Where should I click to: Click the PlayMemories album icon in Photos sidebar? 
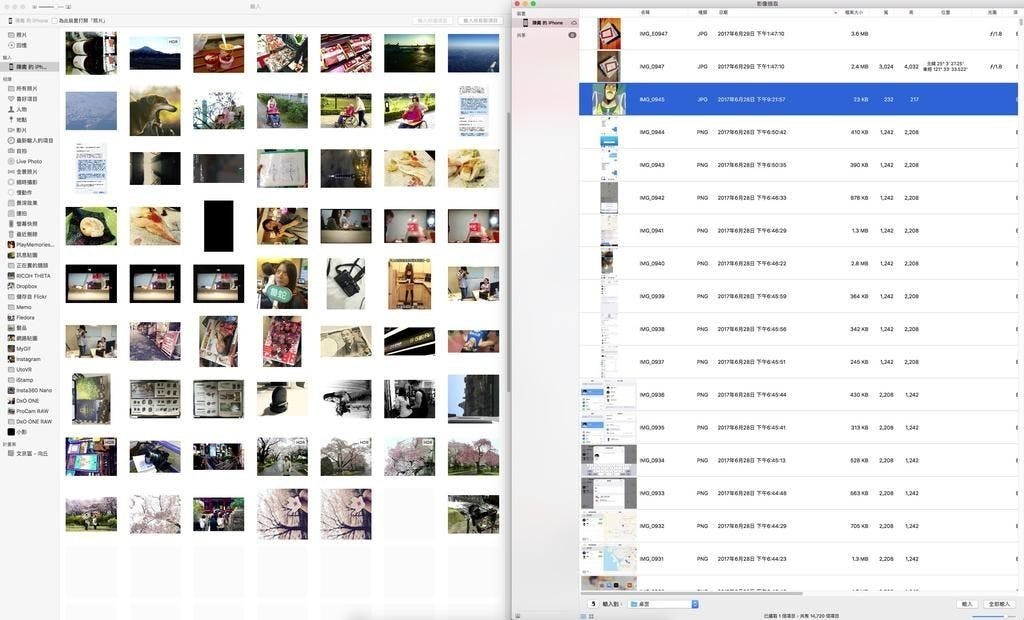11,244
